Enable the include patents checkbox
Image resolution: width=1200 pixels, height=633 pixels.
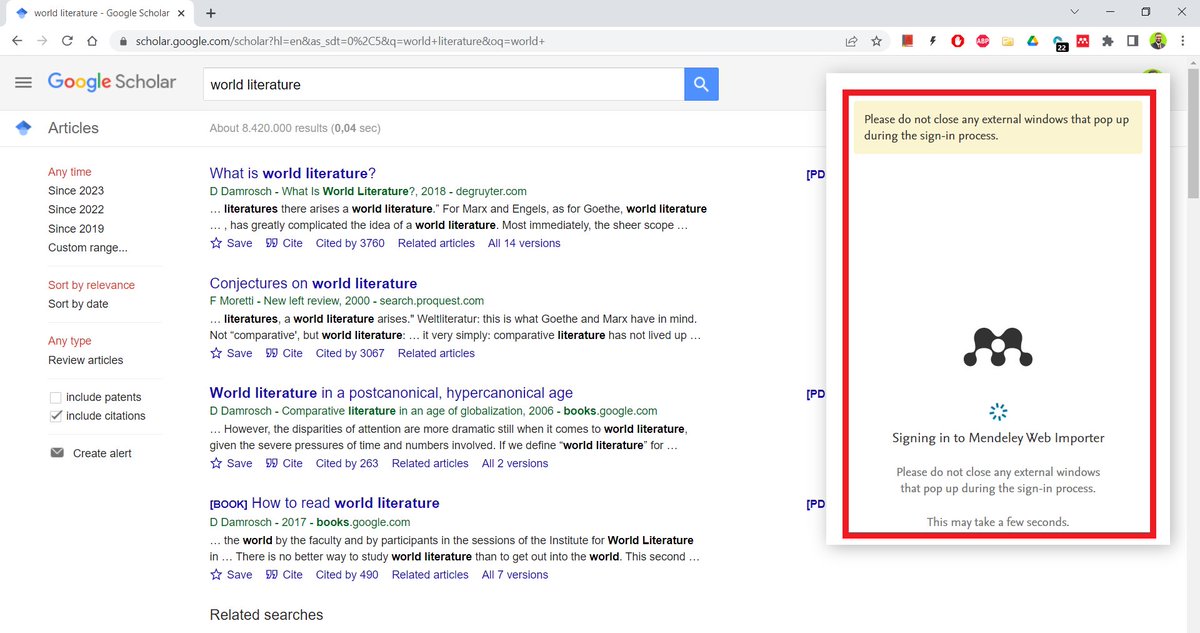pos(55,397)
